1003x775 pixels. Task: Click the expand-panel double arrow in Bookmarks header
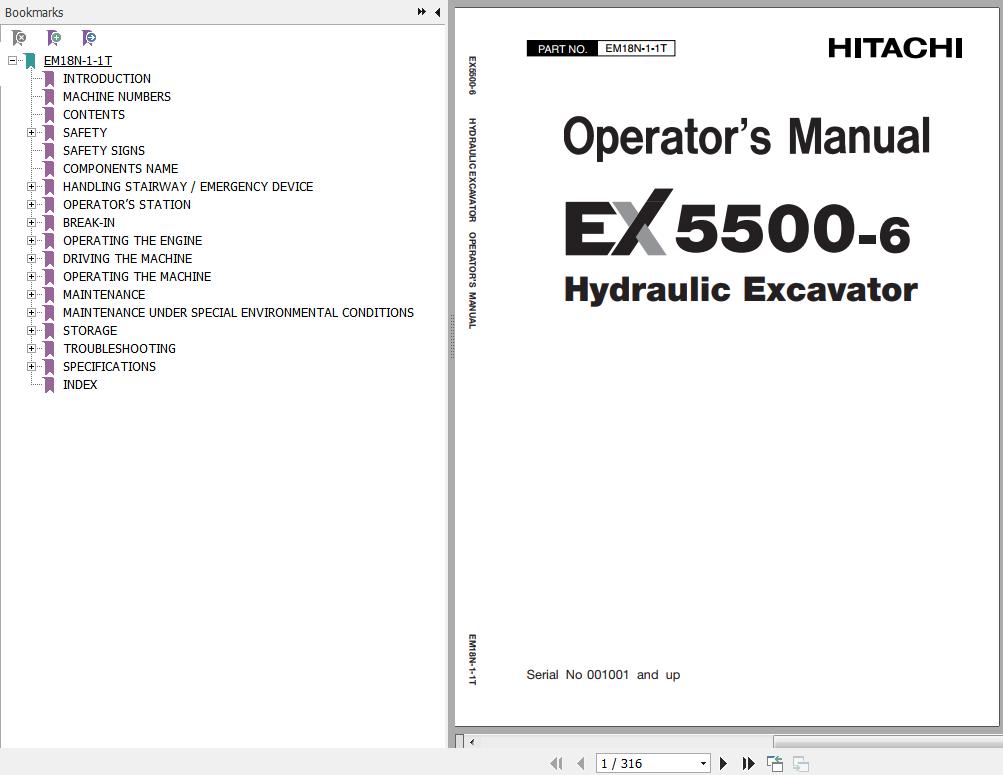422,12
